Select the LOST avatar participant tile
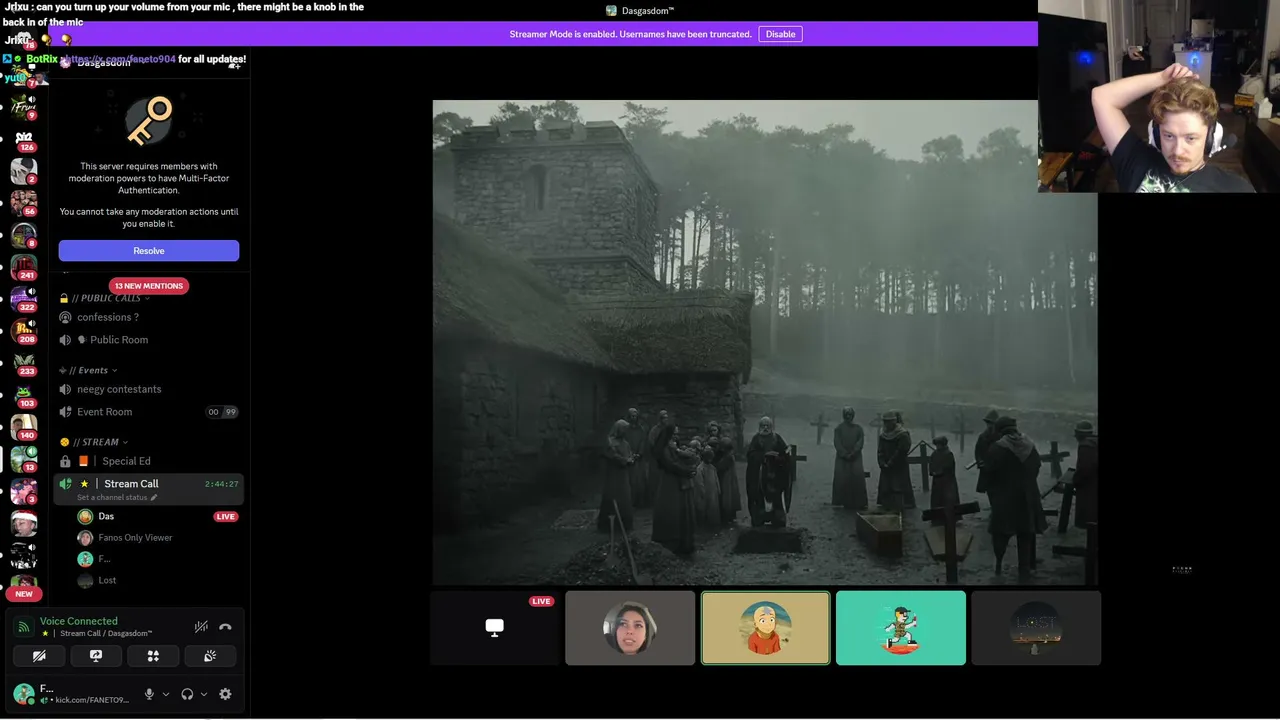Image resolution: width=1280 pixels, height=720 pixels. (1036, 628)
